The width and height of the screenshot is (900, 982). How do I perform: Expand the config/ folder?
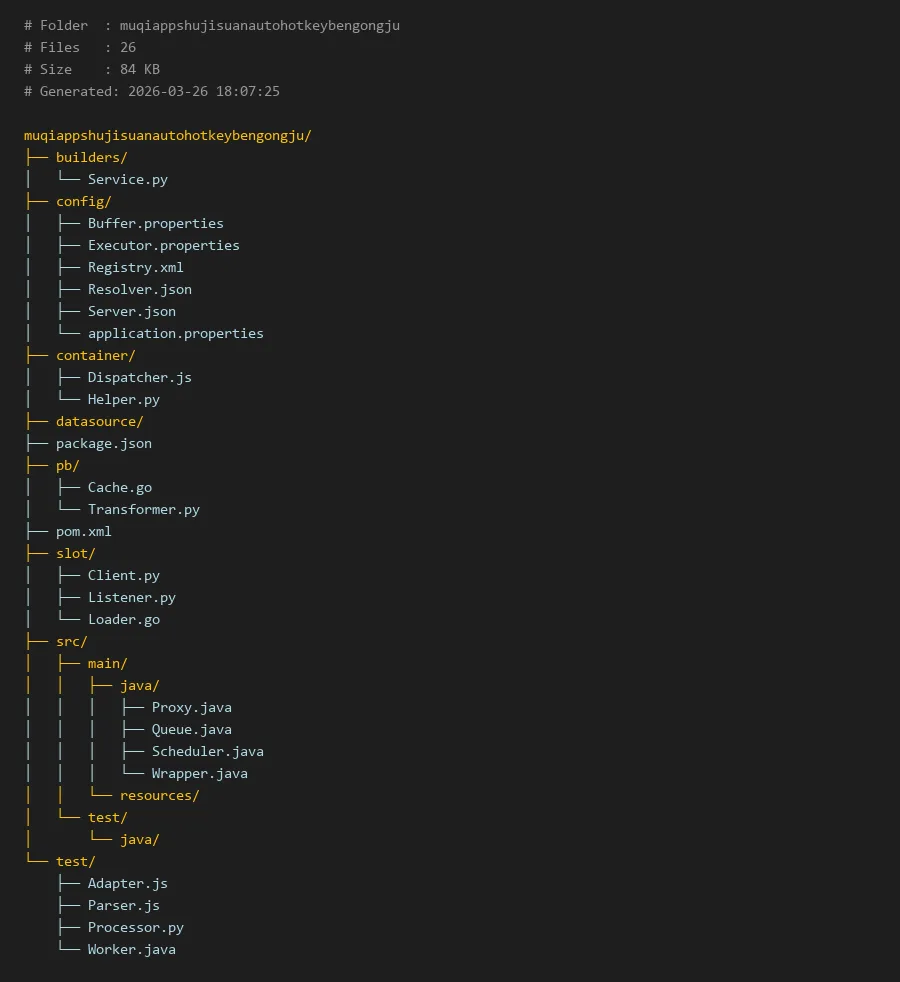coord(83,201)
